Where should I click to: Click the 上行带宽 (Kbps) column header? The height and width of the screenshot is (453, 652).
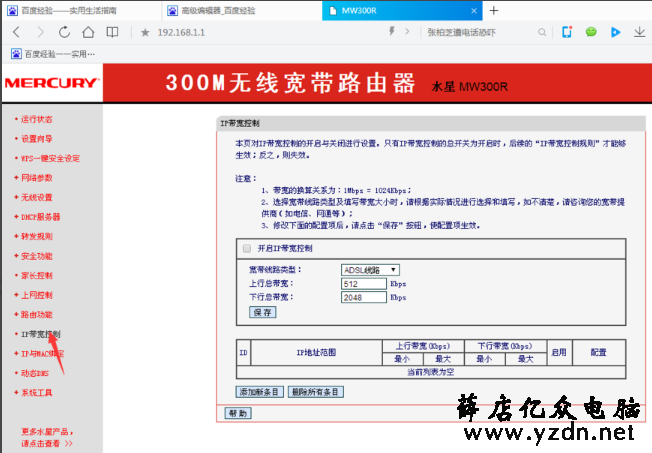pos(422,346)
